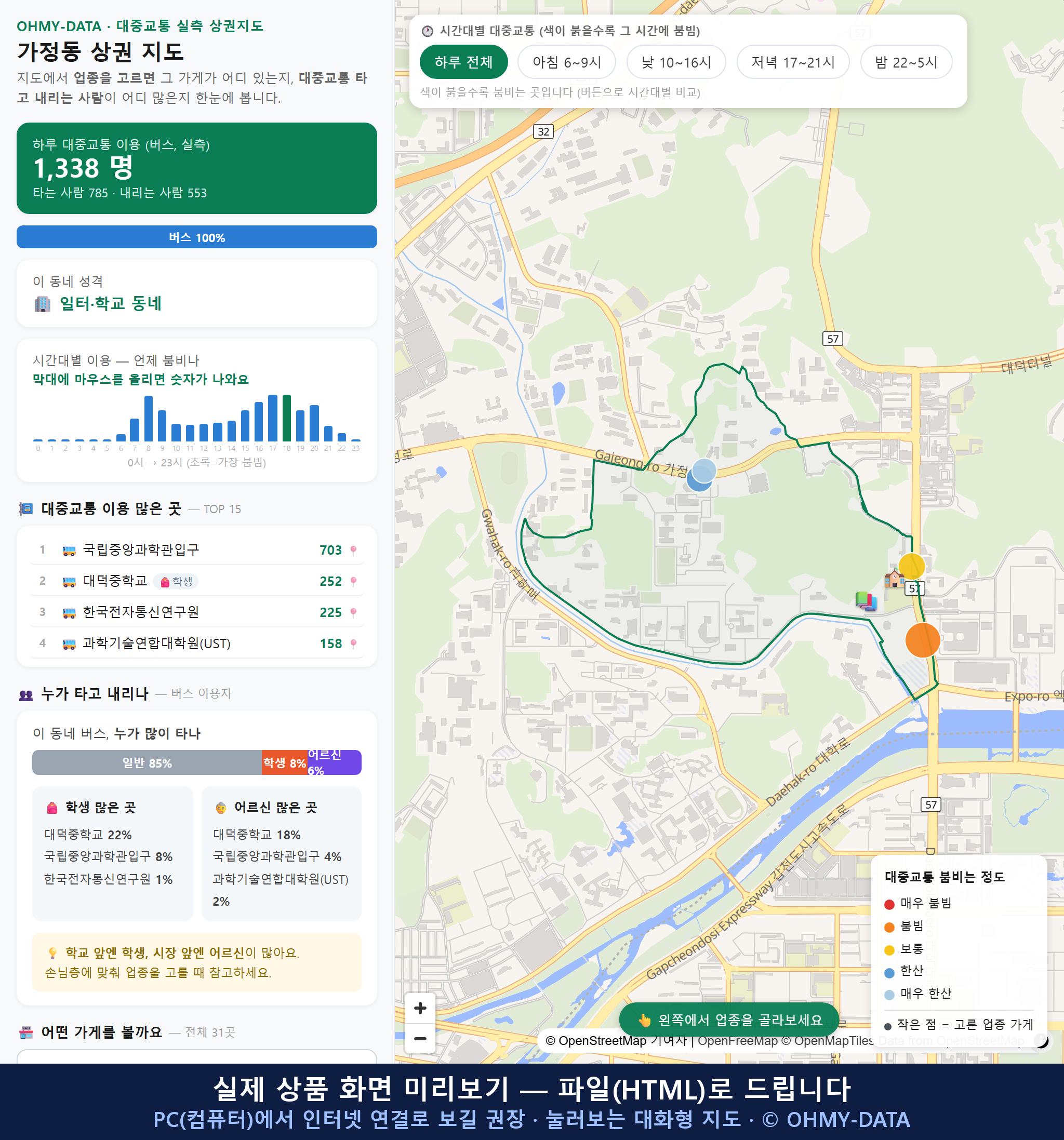The height and width of the screenshot is (1140, 1064).
Task: Click the 한산 blue legend dot
Action: click(889, 973)
